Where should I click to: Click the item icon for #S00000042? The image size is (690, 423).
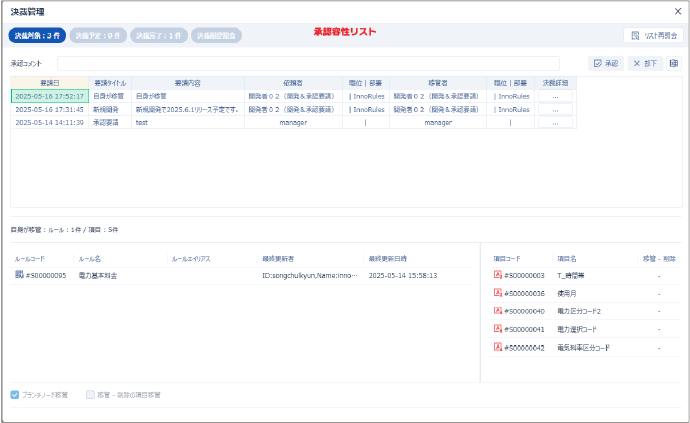pyautogui.click(x=497, y=347)
